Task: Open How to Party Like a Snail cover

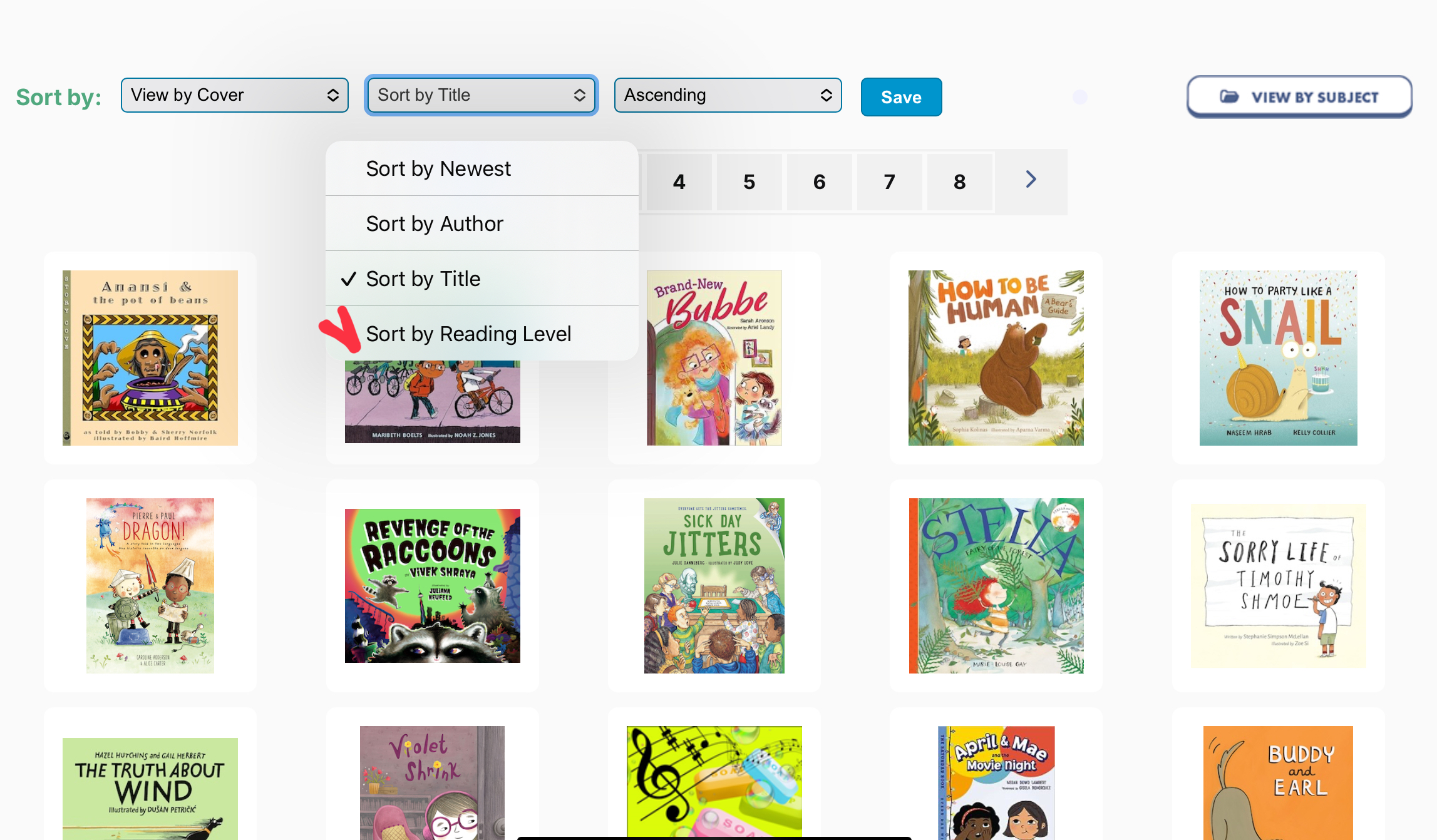Action: point(1278,358)
